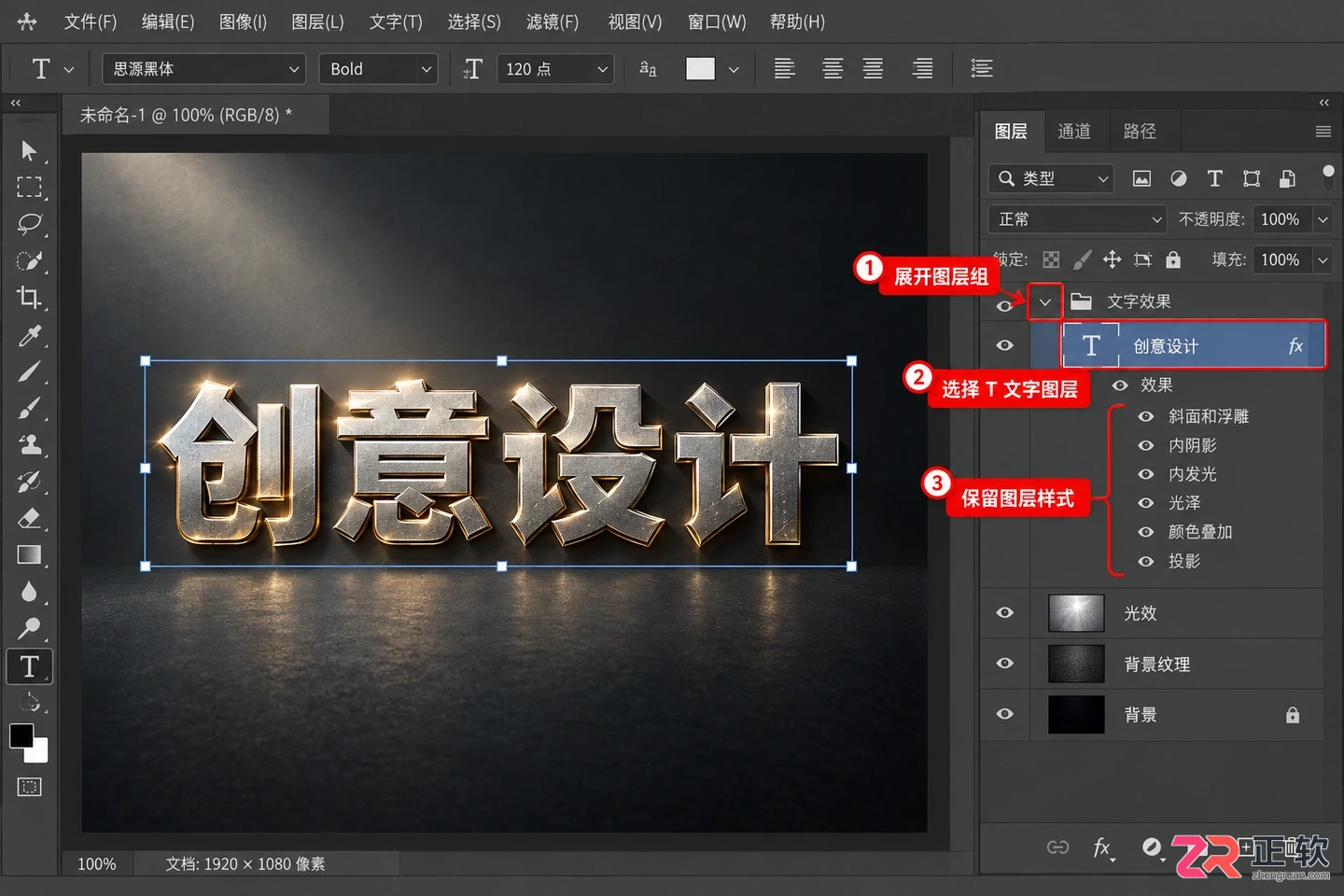1344x896 pixels.
Task: Select the Rectangular Marquee tool
Action: 29,187
